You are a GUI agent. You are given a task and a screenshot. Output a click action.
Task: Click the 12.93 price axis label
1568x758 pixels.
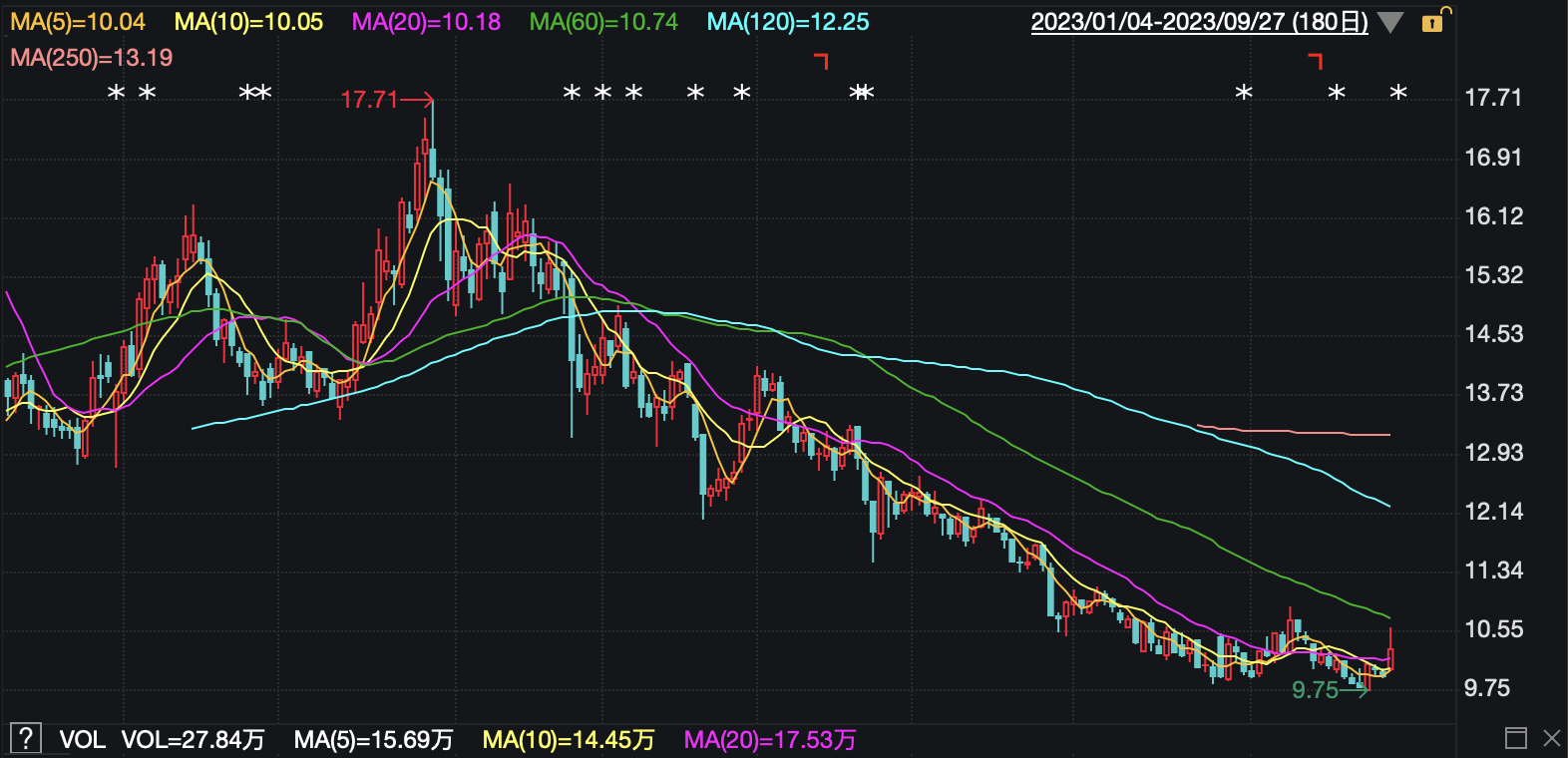[1494, 453]
